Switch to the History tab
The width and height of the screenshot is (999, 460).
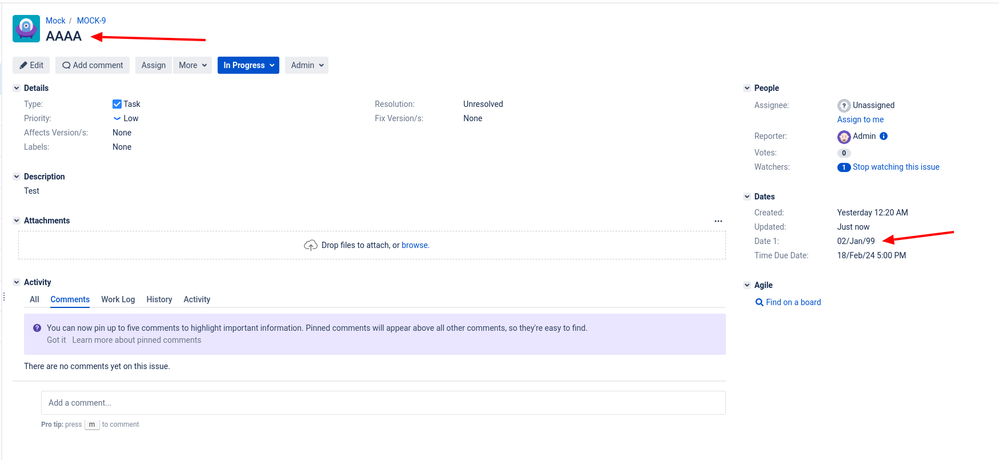point(159,299)
